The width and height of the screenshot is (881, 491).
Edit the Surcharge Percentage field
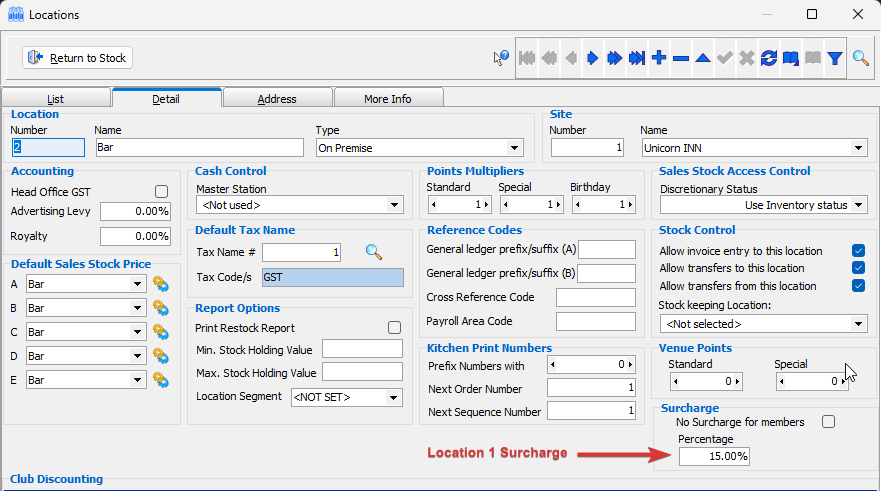714,456
